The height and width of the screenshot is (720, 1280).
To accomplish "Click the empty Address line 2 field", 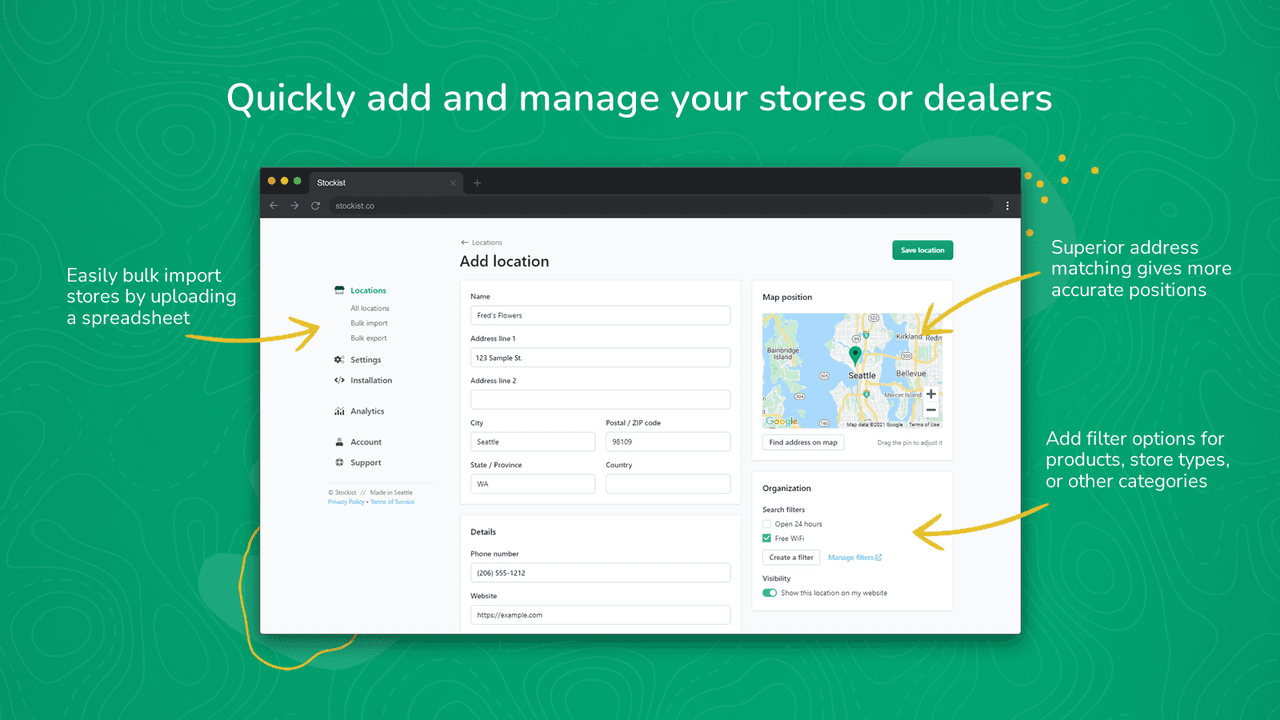I will [x=600, y=399].
